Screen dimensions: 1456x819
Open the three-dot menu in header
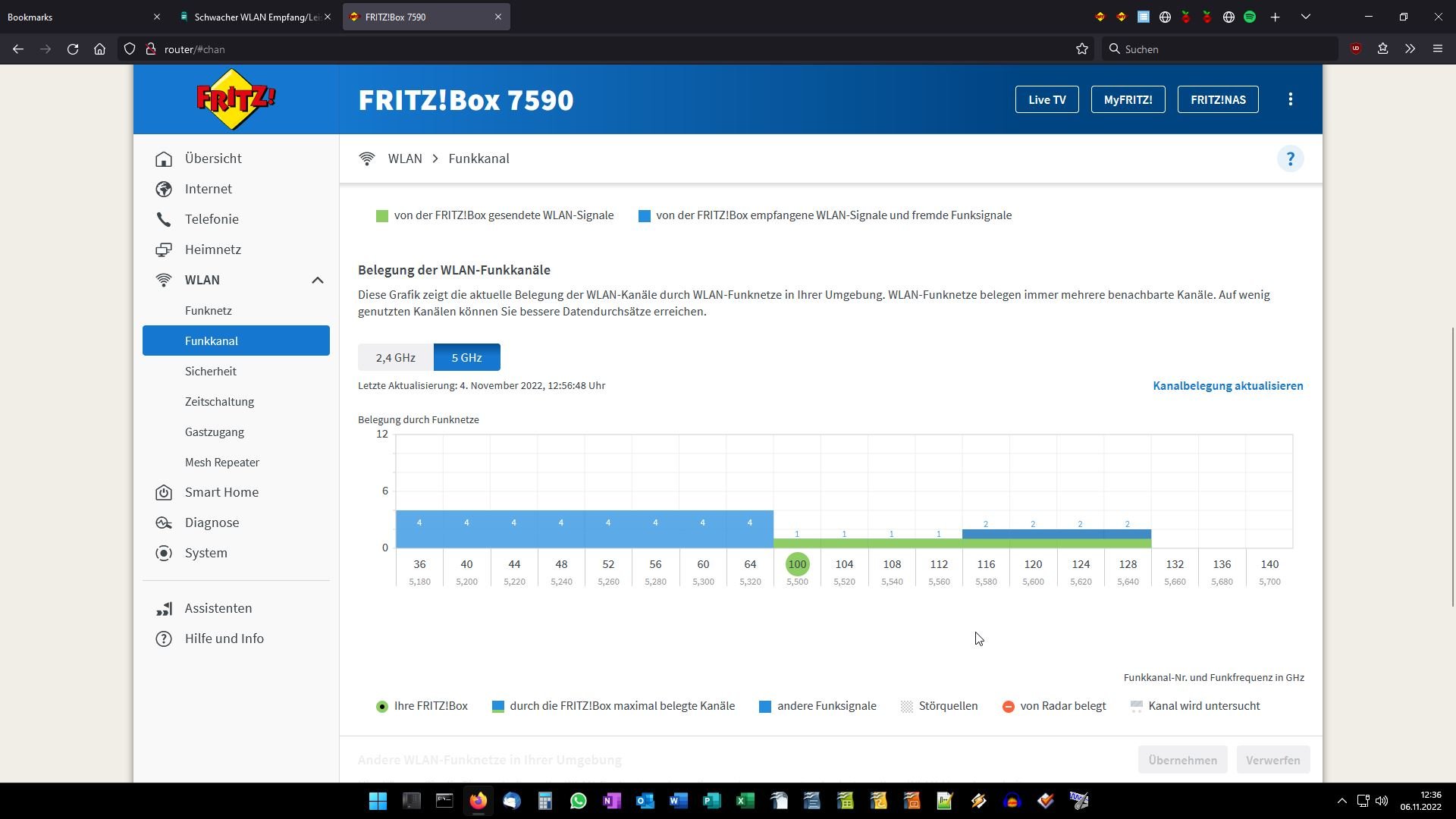point(1290,99)
